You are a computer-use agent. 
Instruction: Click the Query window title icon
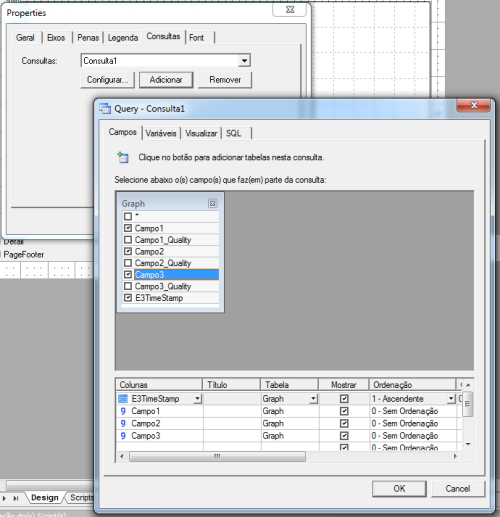[x=105, y=109]
